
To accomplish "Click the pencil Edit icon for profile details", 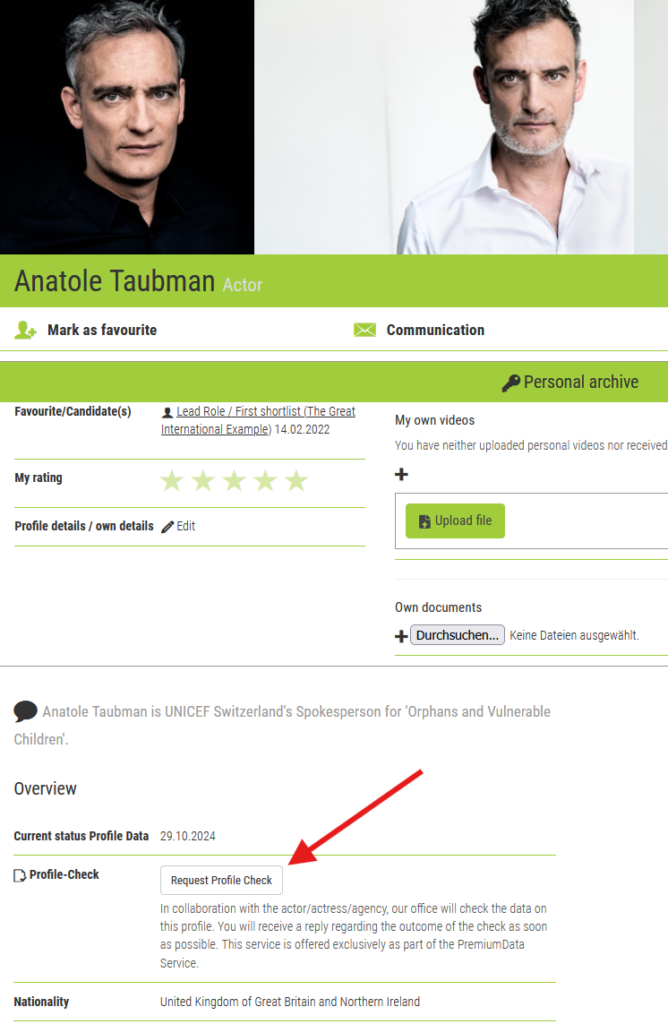I will click(x=167, y=526).
